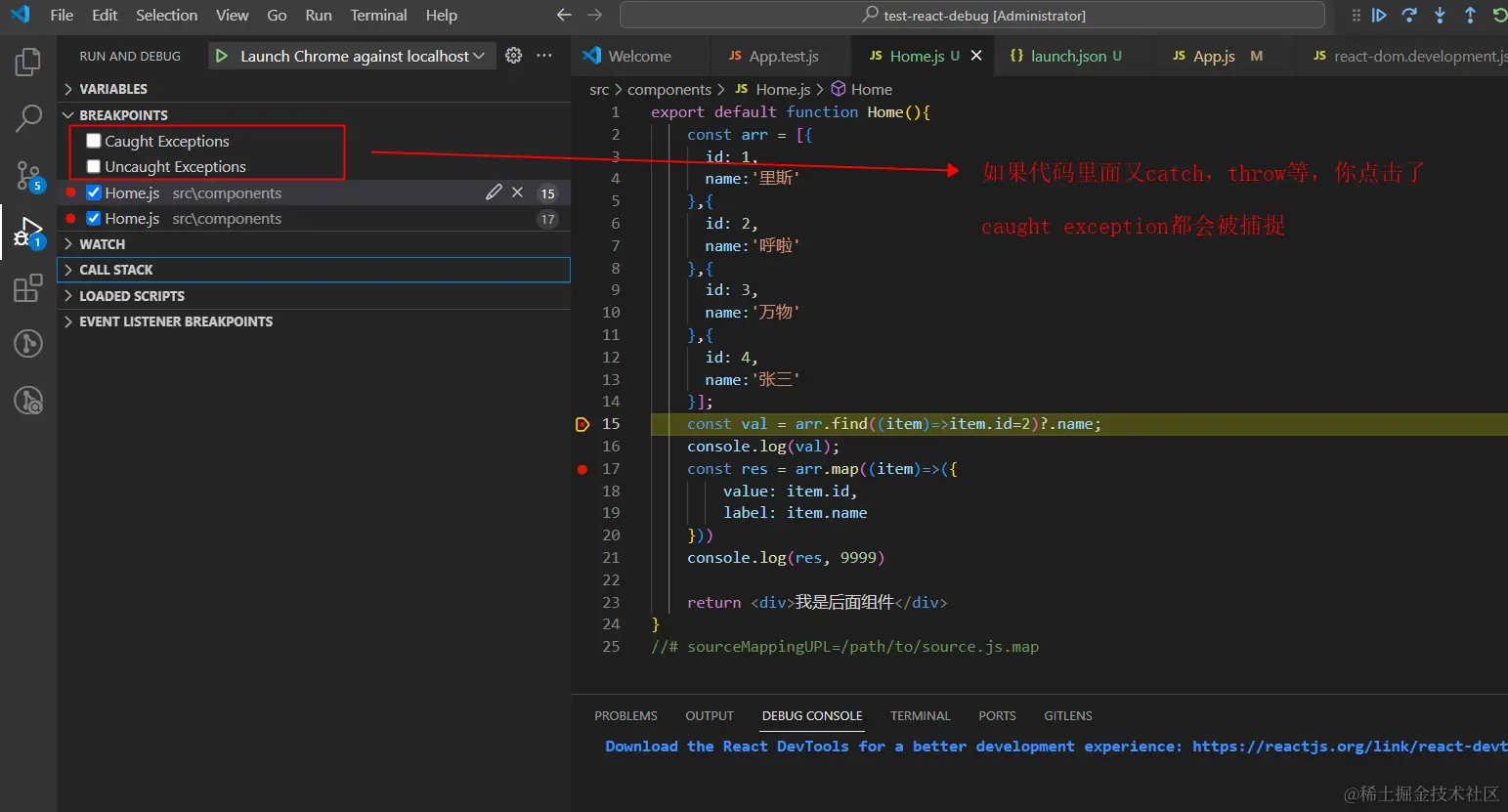Disable the Home.js line 17 breakpoint checkbox

(x=94, y=218)
